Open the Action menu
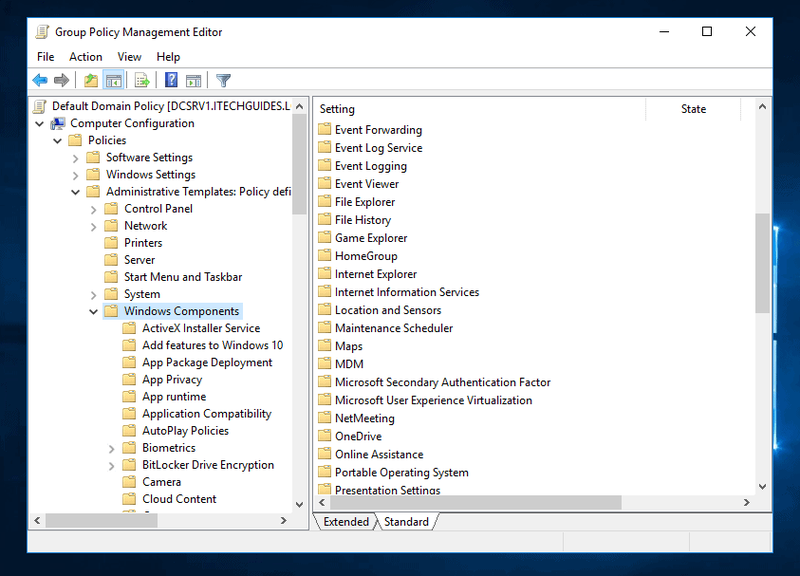This screenshot has height=576, width=800. click(86, 57)
